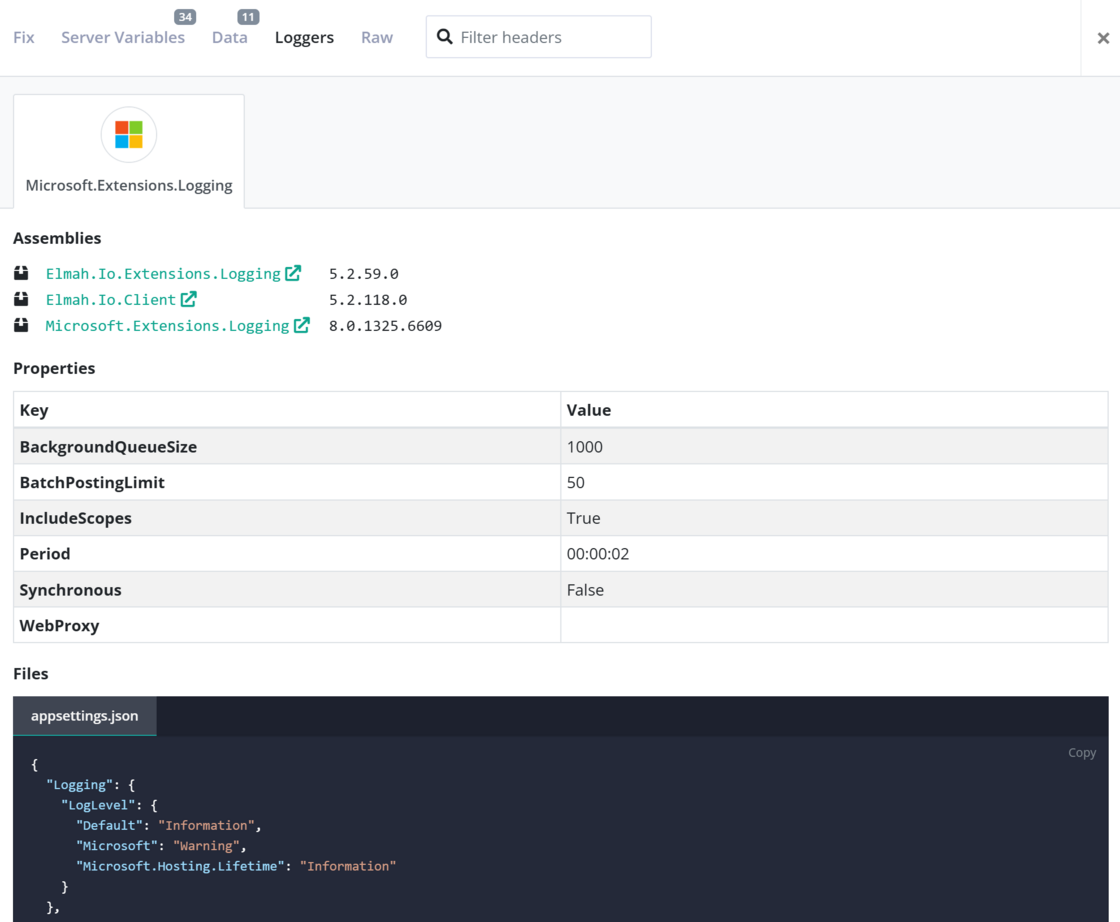Open the Data tab

(229, 37)
